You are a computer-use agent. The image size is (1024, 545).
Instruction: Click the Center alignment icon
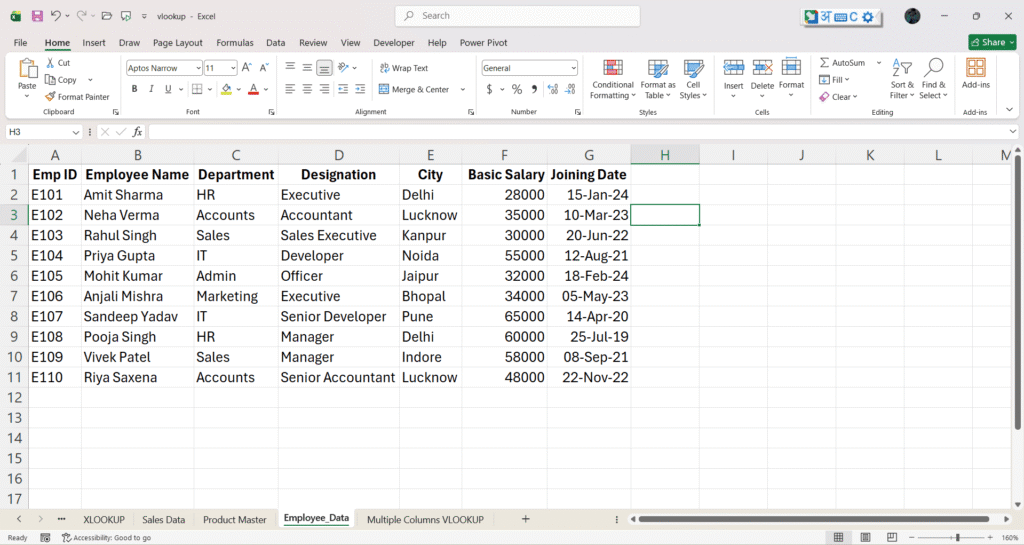pyautogui.click(x=307, y=89)
